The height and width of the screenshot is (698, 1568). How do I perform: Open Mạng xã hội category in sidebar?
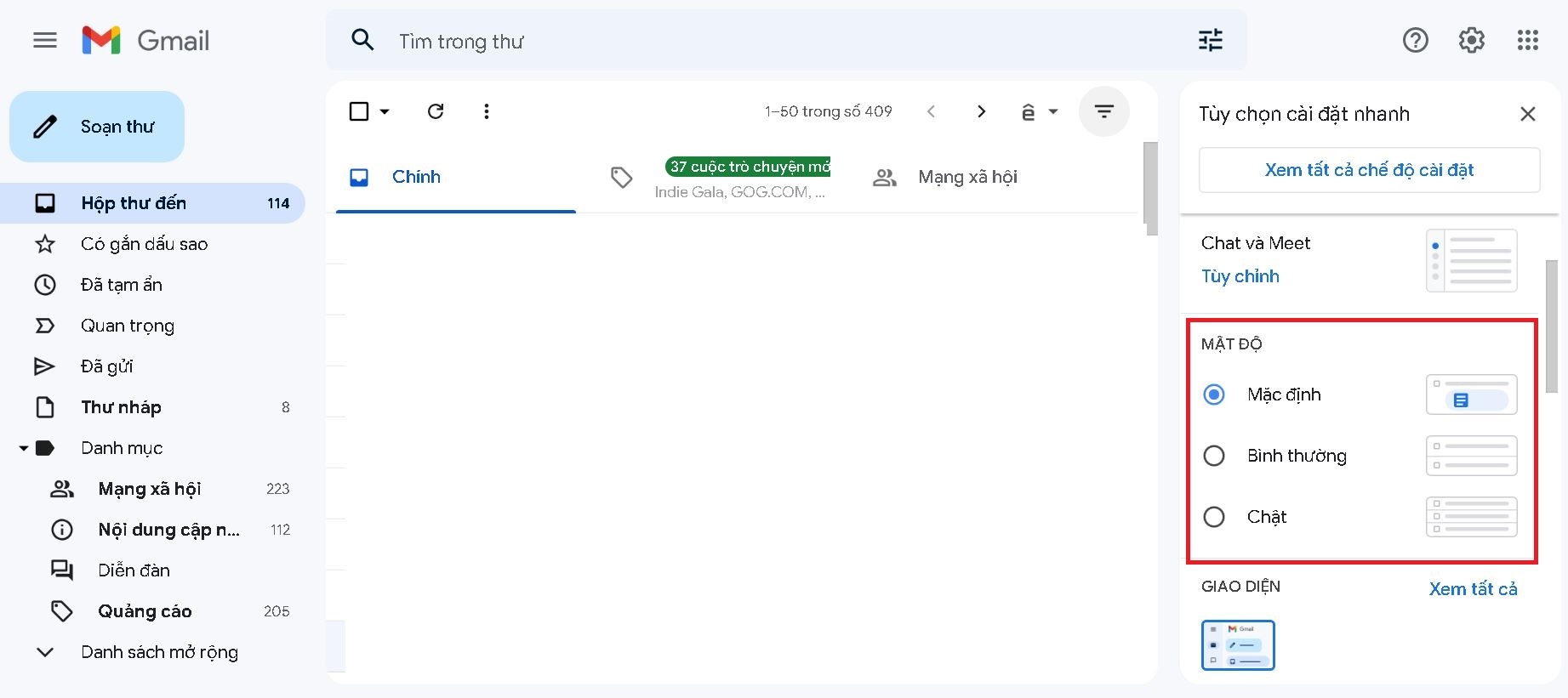pos(152,489)
